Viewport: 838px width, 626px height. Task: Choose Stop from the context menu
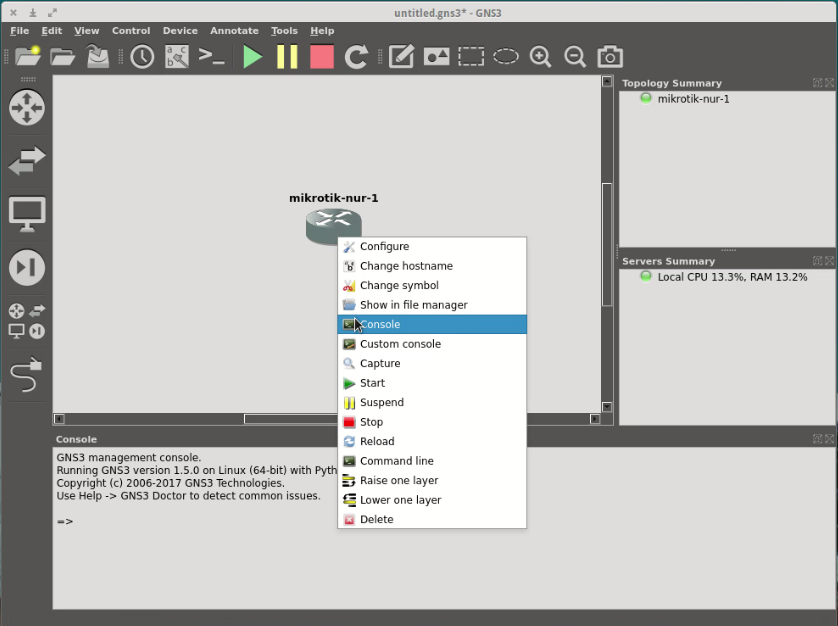point(432,422)
